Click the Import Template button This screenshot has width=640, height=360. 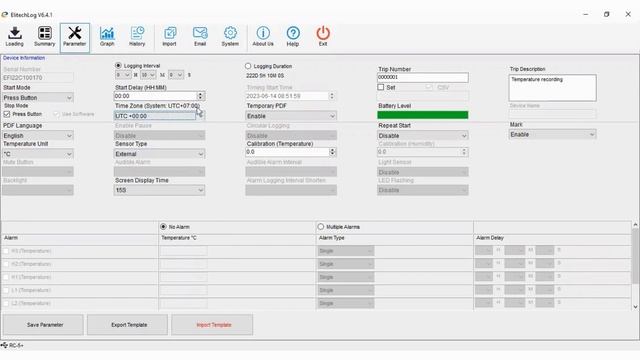pos(212,325)
